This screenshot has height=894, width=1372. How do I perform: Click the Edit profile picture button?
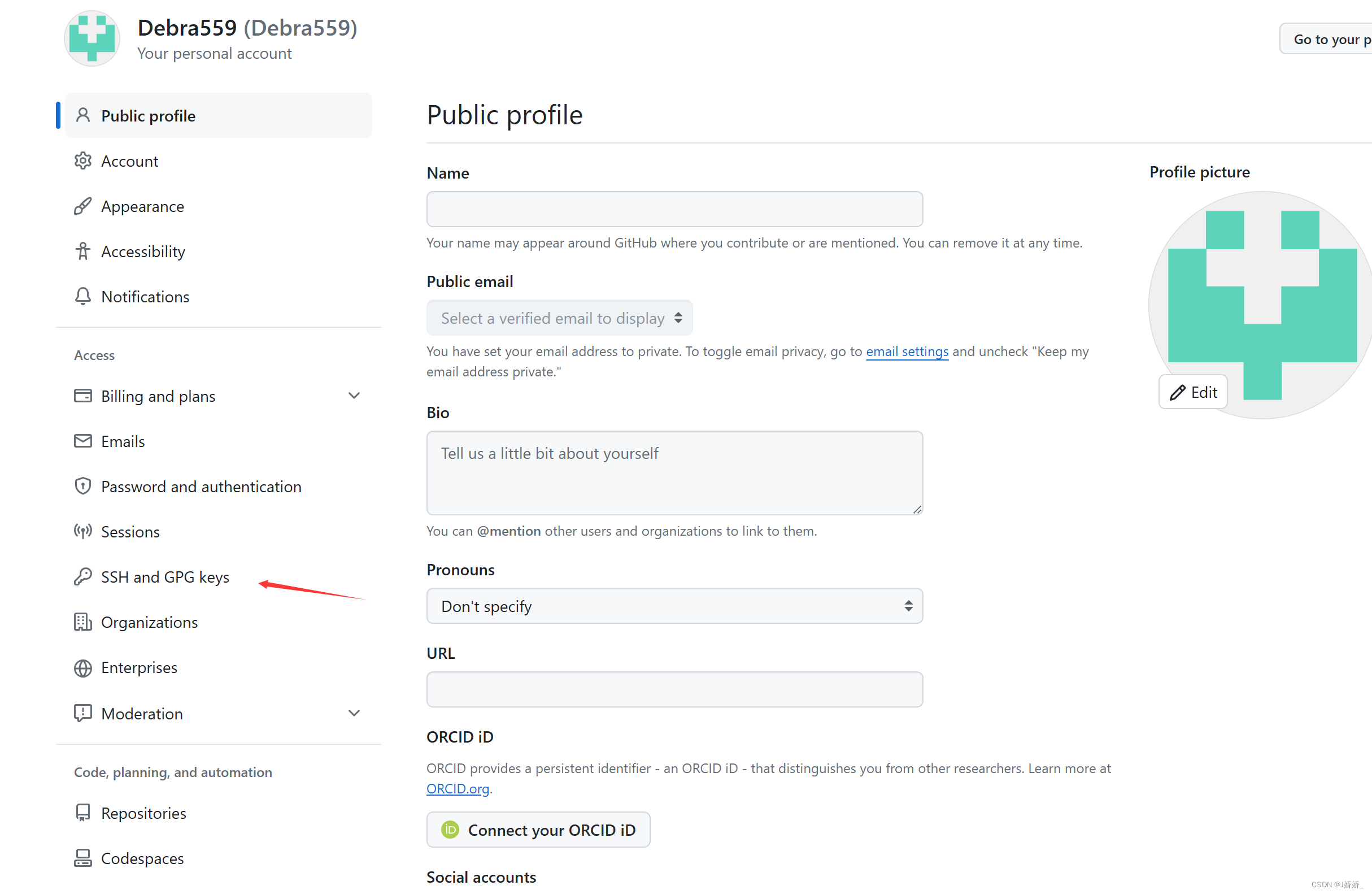coord(1192,392)
